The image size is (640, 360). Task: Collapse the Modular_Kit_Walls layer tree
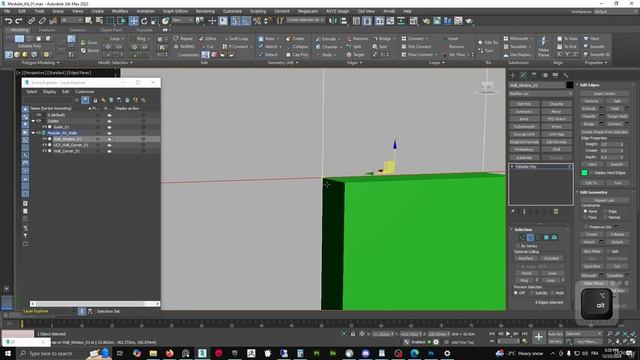pos(33,133)
